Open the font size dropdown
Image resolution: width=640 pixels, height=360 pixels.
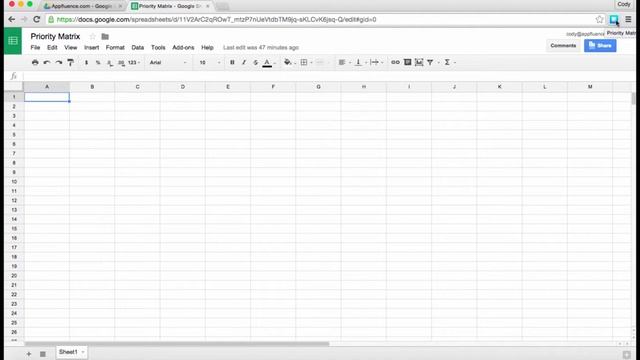pyautogui.click(x=210, y=62)
